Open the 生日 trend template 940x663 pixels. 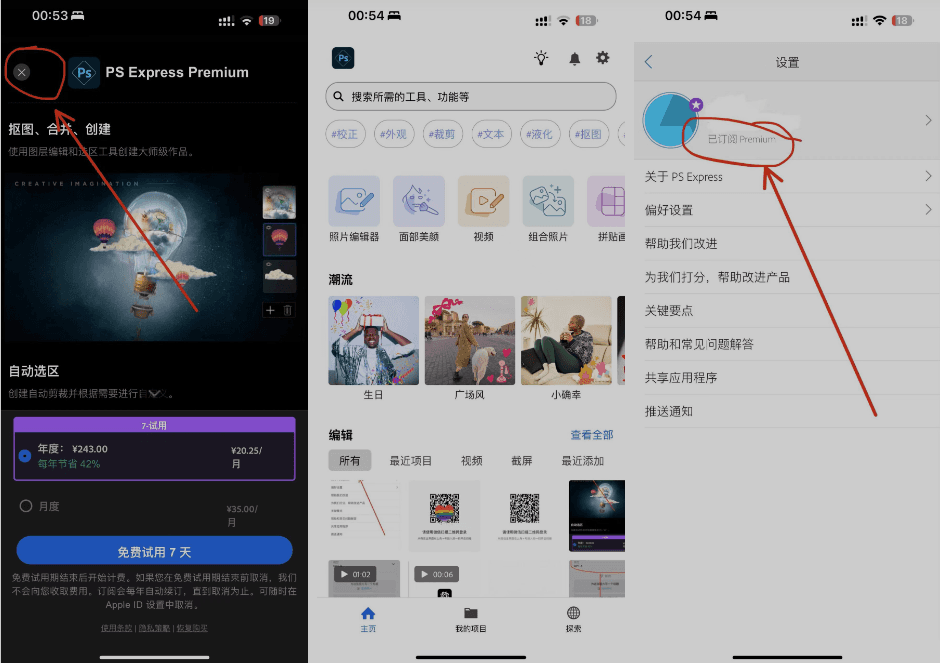pyautogui.click(x=373, y=340)
